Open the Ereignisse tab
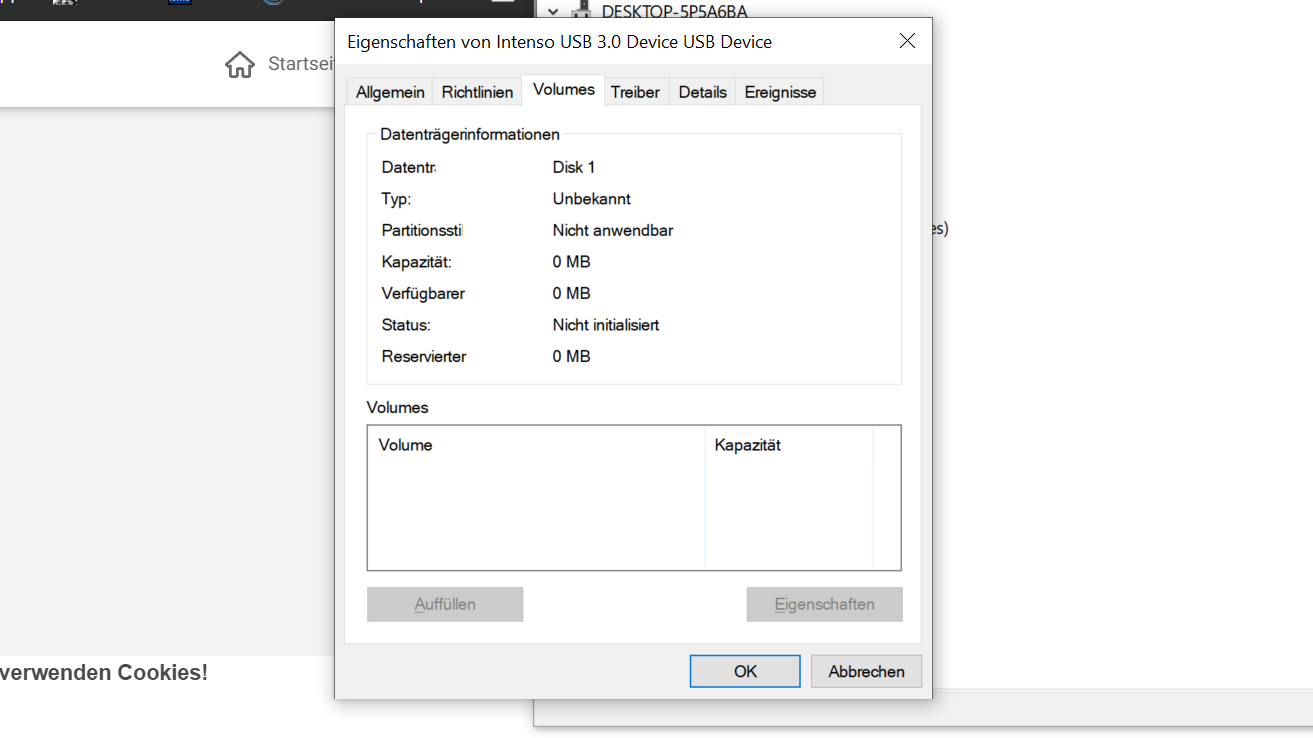This screenshot has width=1313, height=738. (x=780, y=92)
